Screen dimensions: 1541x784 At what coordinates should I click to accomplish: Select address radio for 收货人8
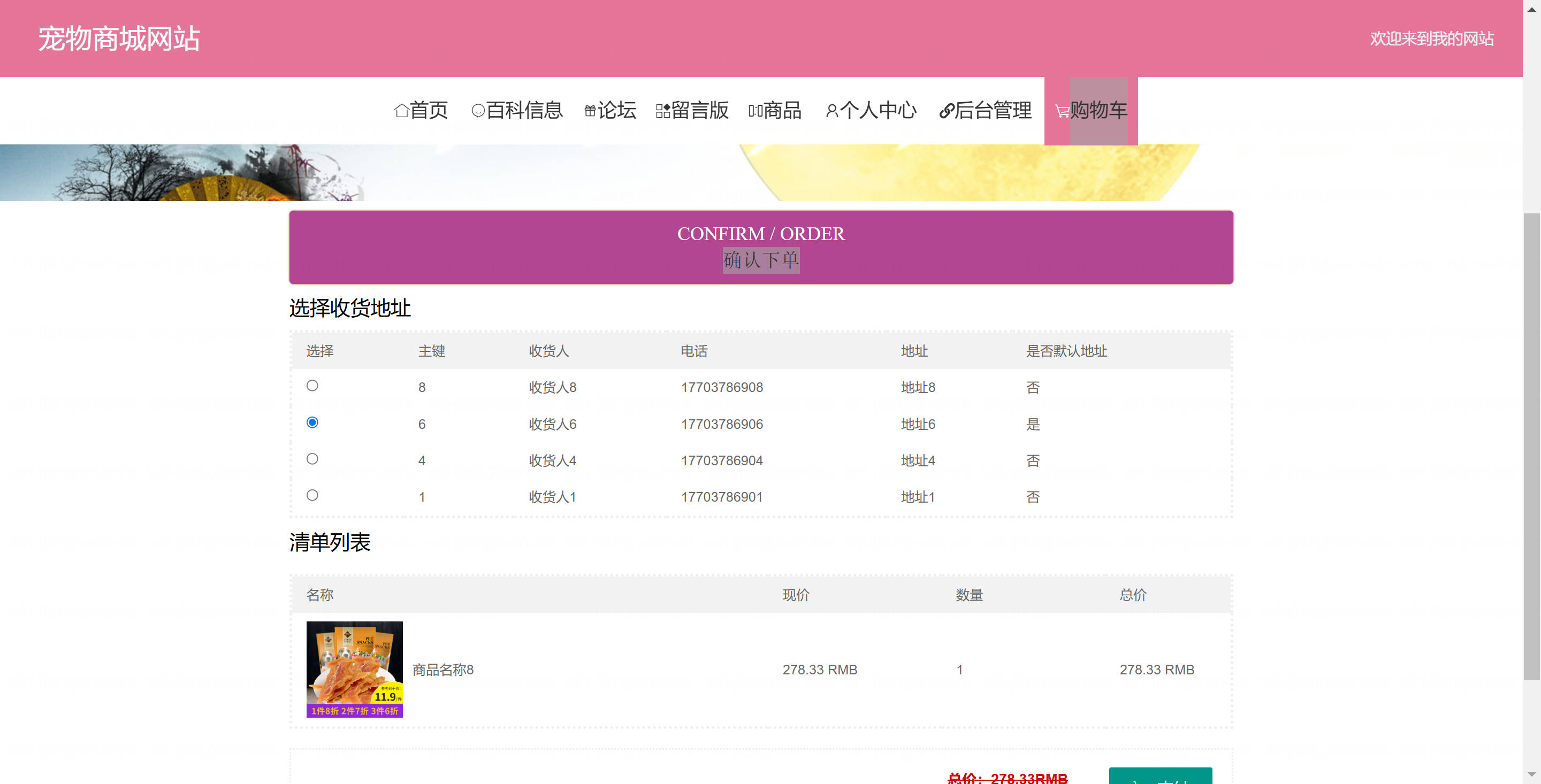tap(312, 386)
